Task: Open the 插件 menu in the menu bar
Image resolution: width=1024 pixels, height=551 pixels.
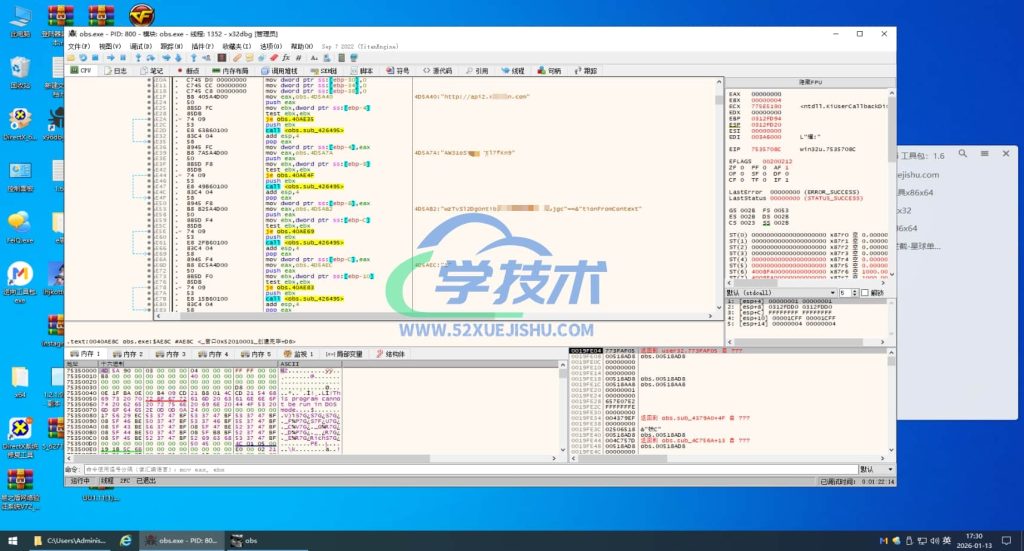Action: click(202, 46)
